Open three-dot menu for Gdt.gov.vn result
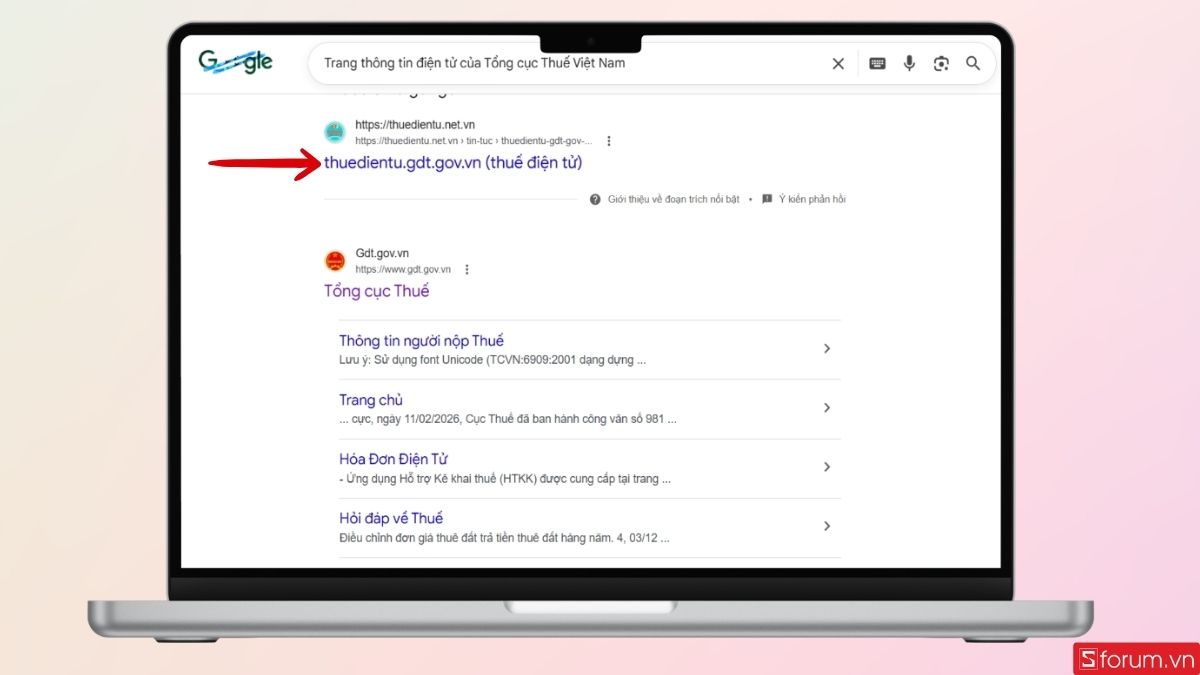The height and width of the screenshot is (675, 1200). point(467,269)
